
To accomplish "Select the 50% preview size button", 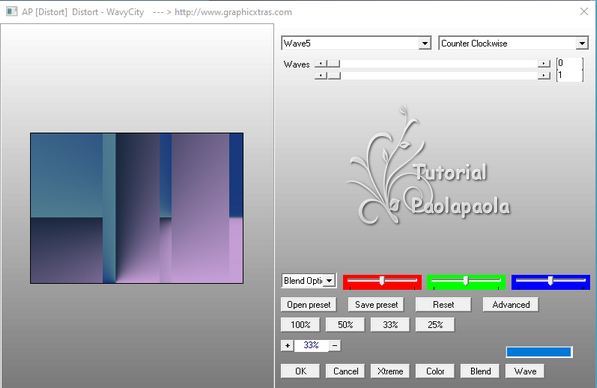I will click(345, 325).
